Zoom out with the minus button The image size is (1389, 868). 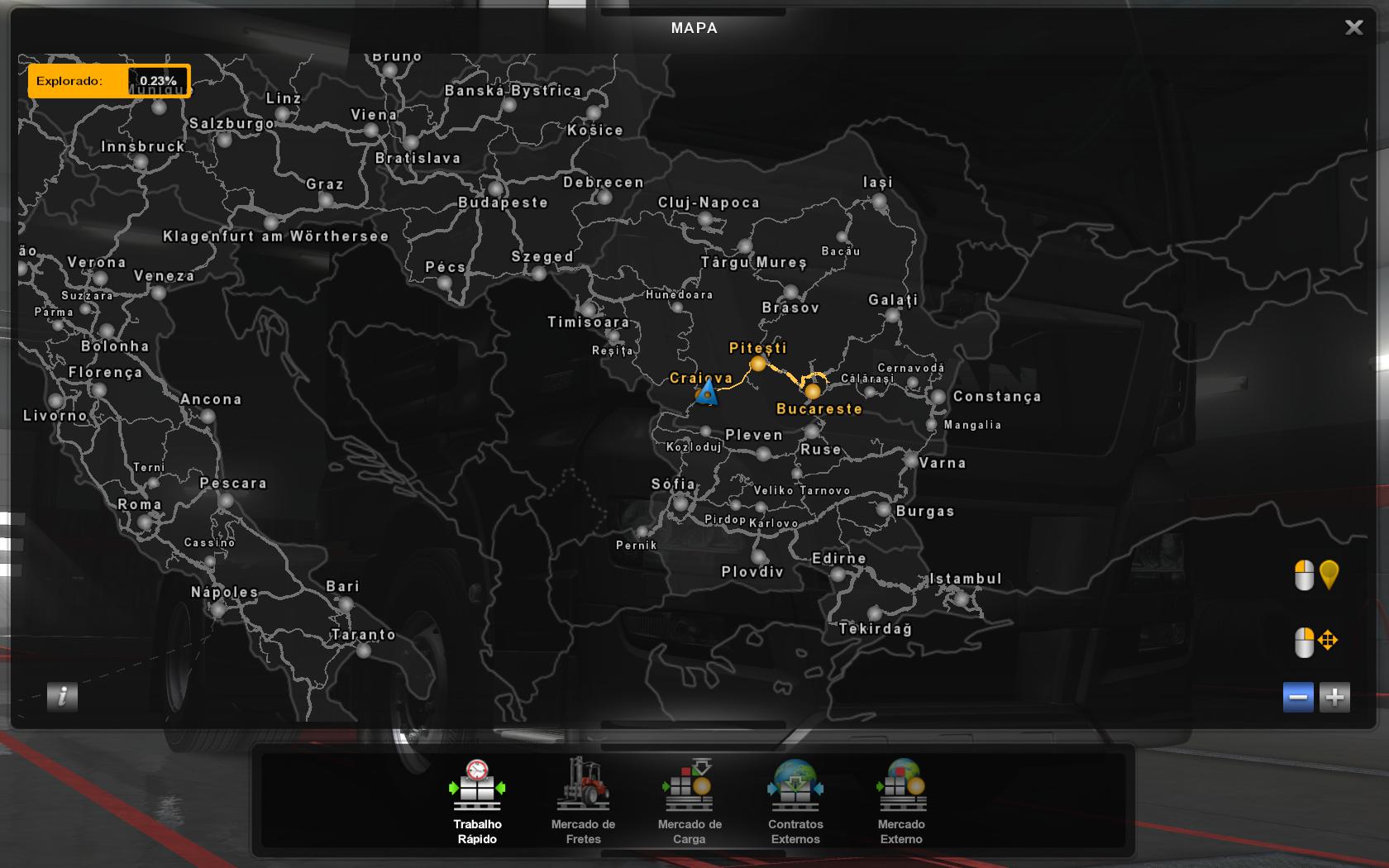click(1298, 698)
